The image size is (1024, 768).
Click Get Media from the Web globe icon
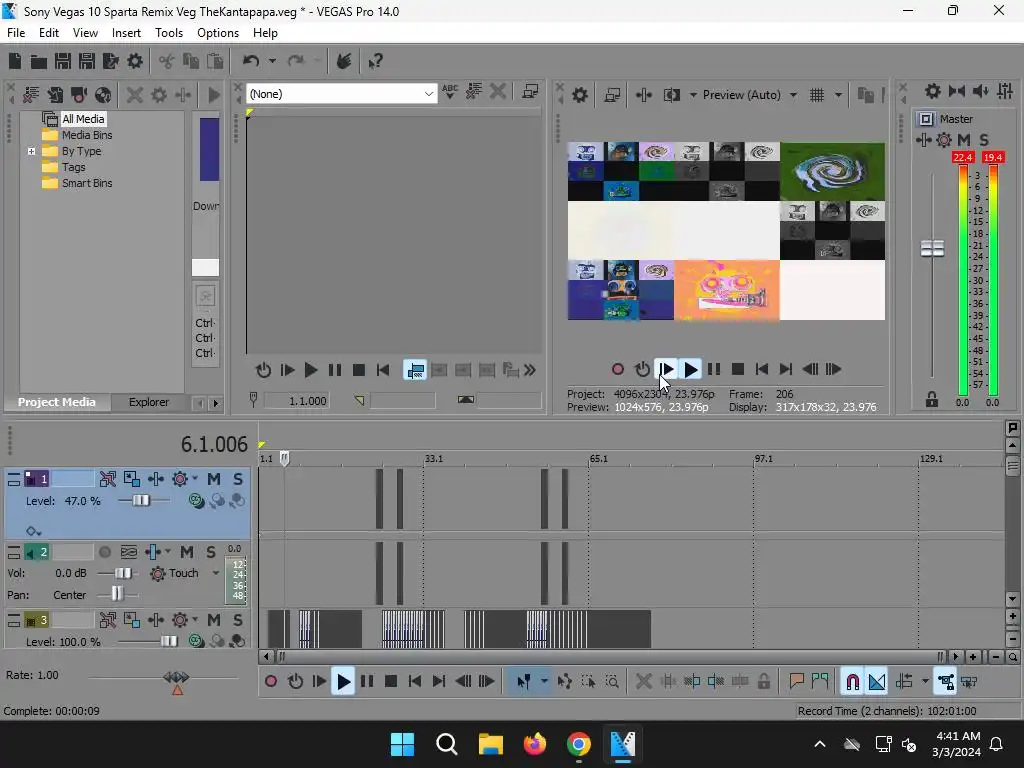(x=103, y=95)
